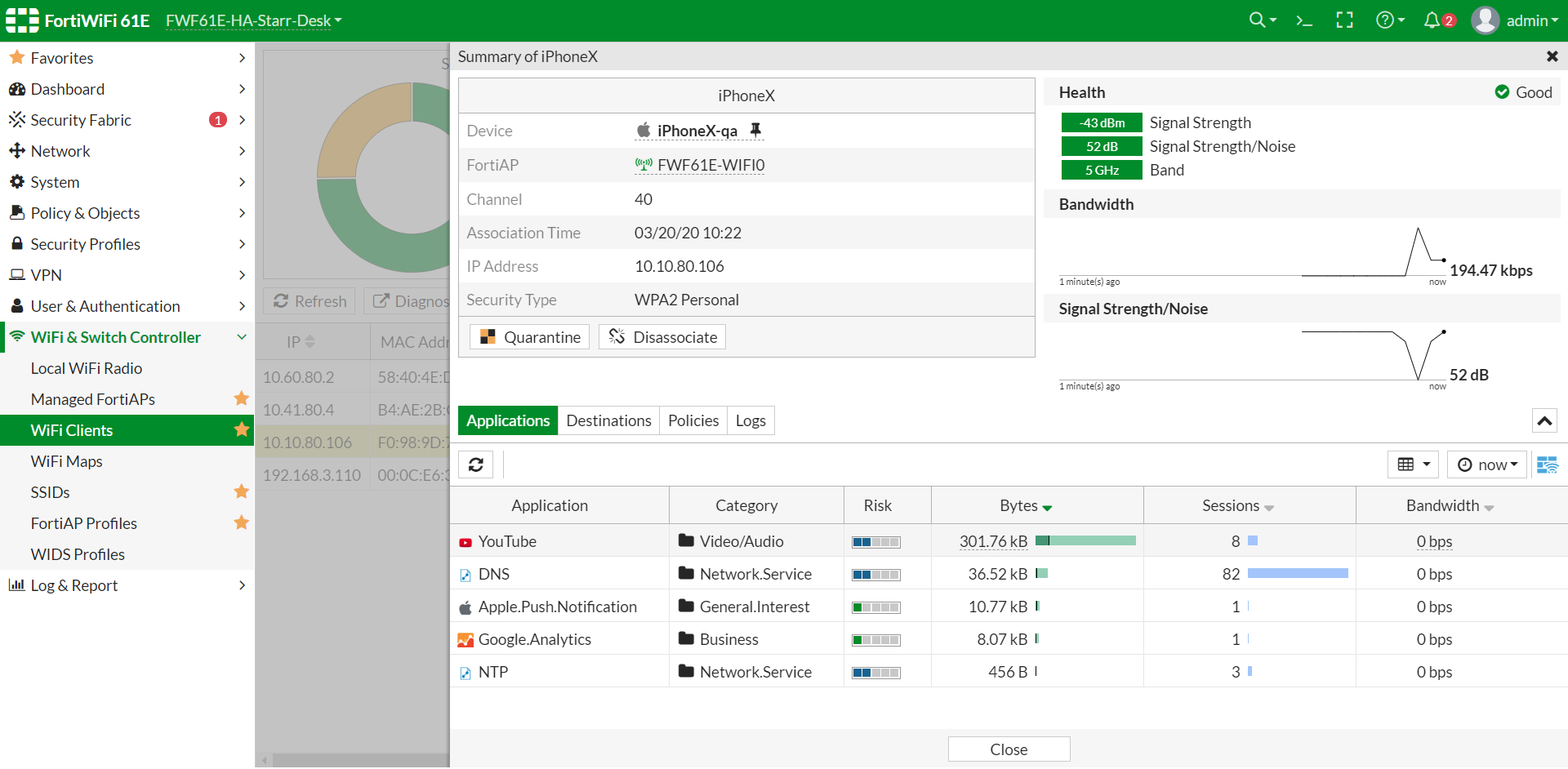Toggle favorite star for Managed FortiAPs

[x=241, y=398]
